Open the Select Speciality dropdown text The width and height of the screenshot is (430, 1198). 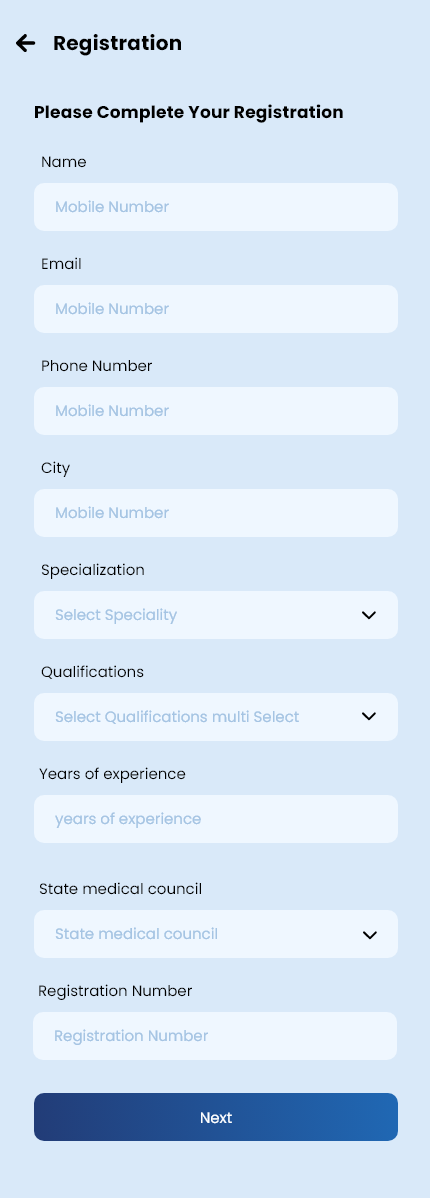[116, 615]
